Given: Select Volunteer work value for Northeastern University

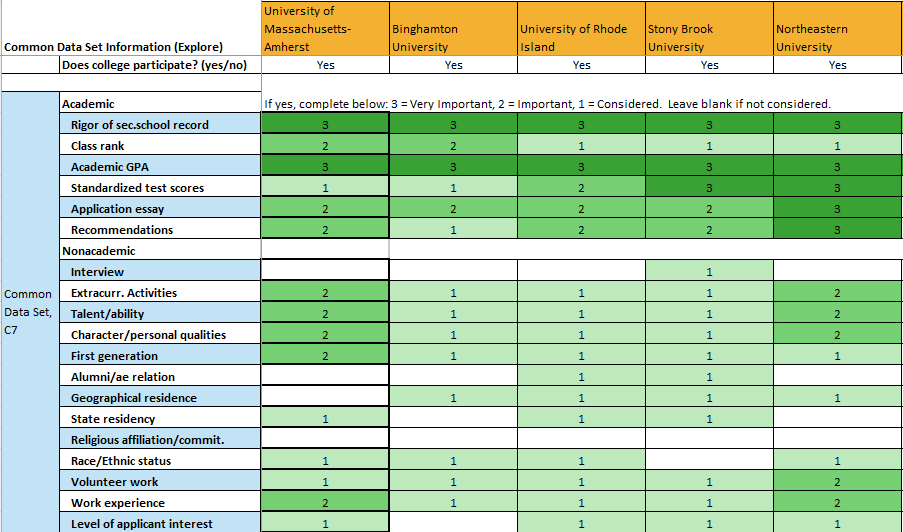Looking at the screenshot, I should coord(838,482).
